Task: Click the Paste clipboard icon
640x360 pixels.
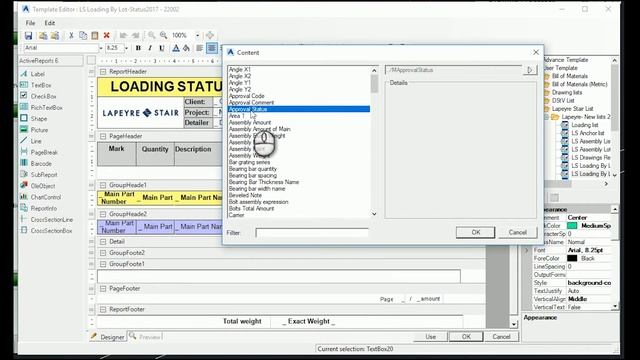Action: point(95,36)
